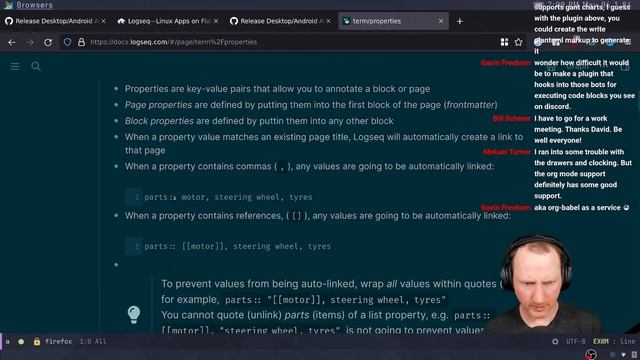The image size is (640, 360).
Task: Click the gear icon in the modeline
Action: click(555, 342)
